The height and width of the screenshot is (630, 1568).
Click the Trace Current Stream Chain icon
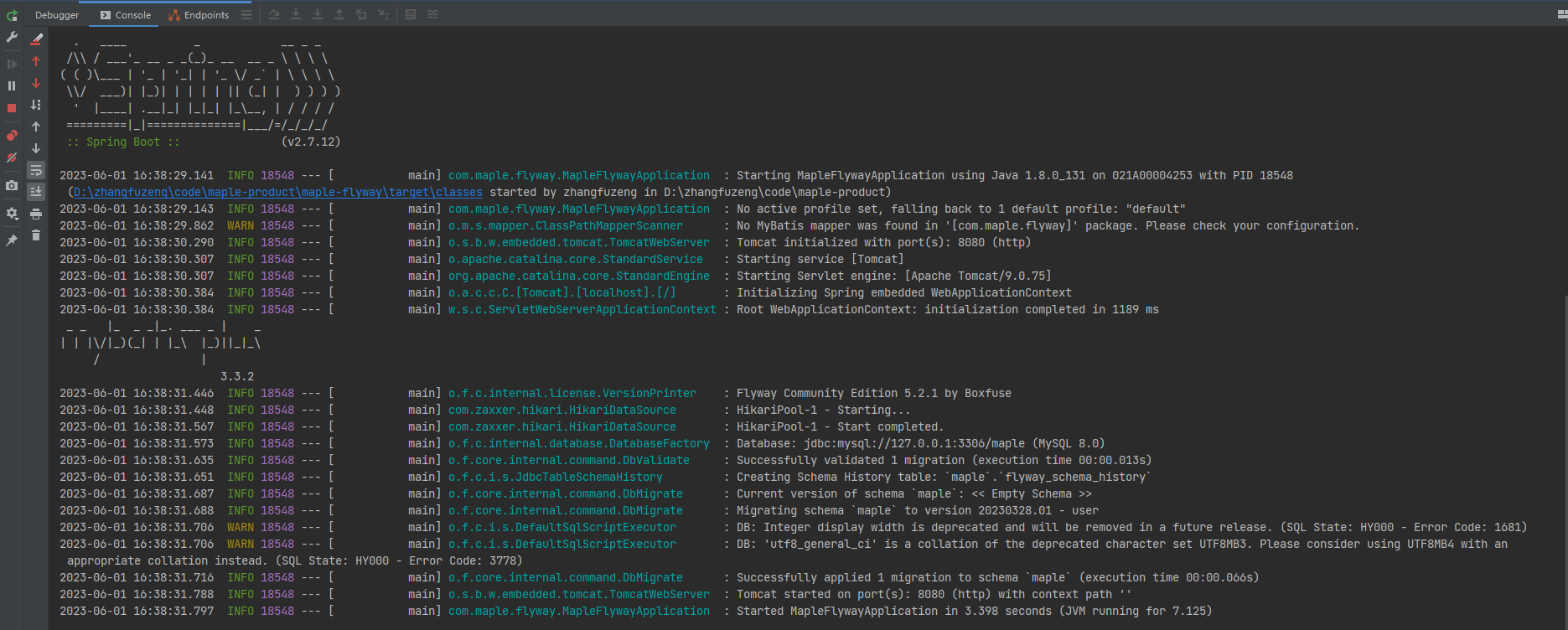pyautogui.click(x=432, y=14)
